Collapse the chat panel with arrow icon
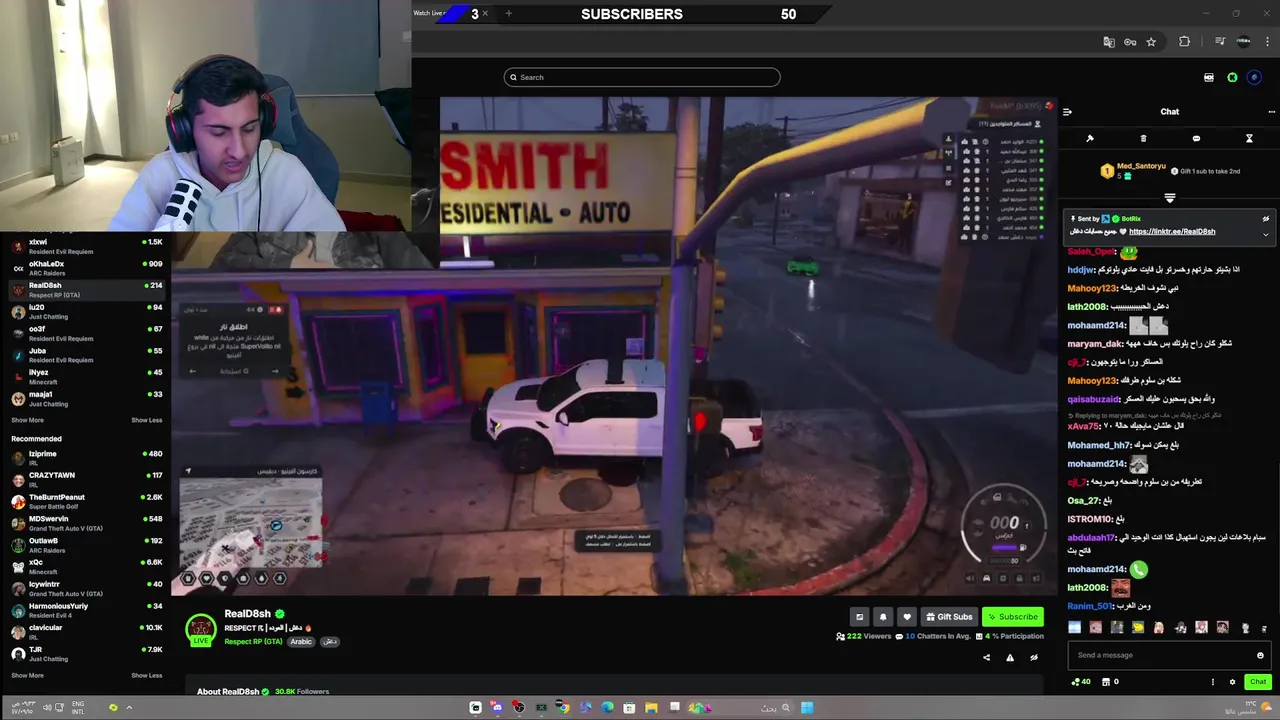 (1067, 112)
